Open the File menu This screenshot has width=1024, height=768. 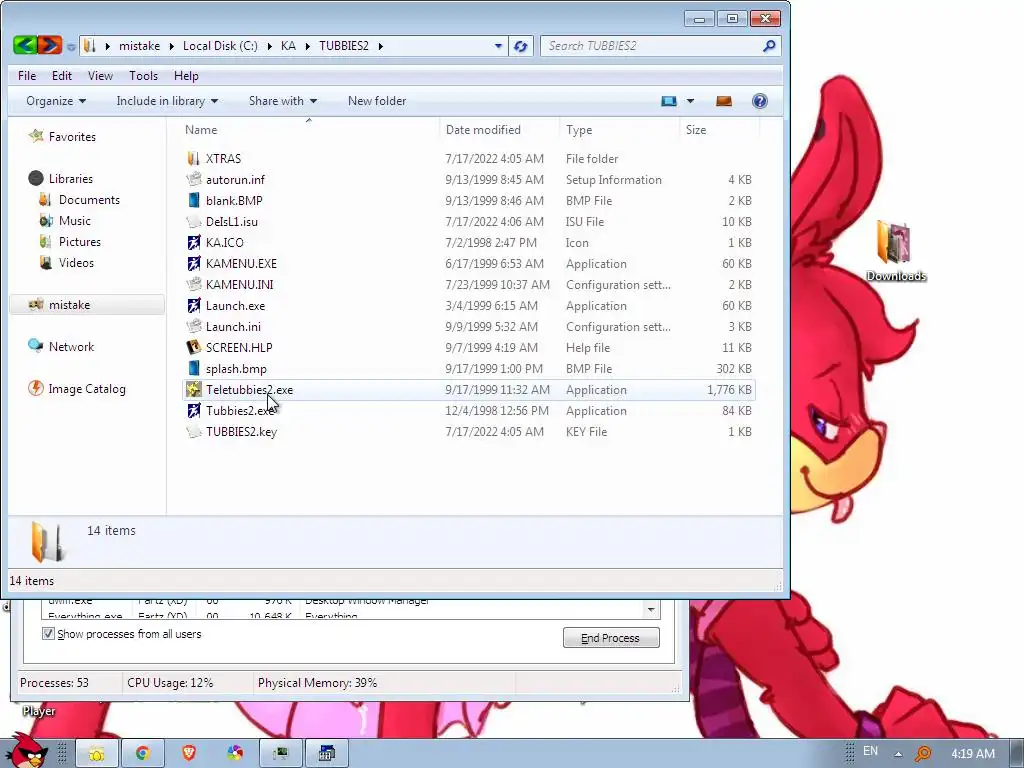(27, 76)
